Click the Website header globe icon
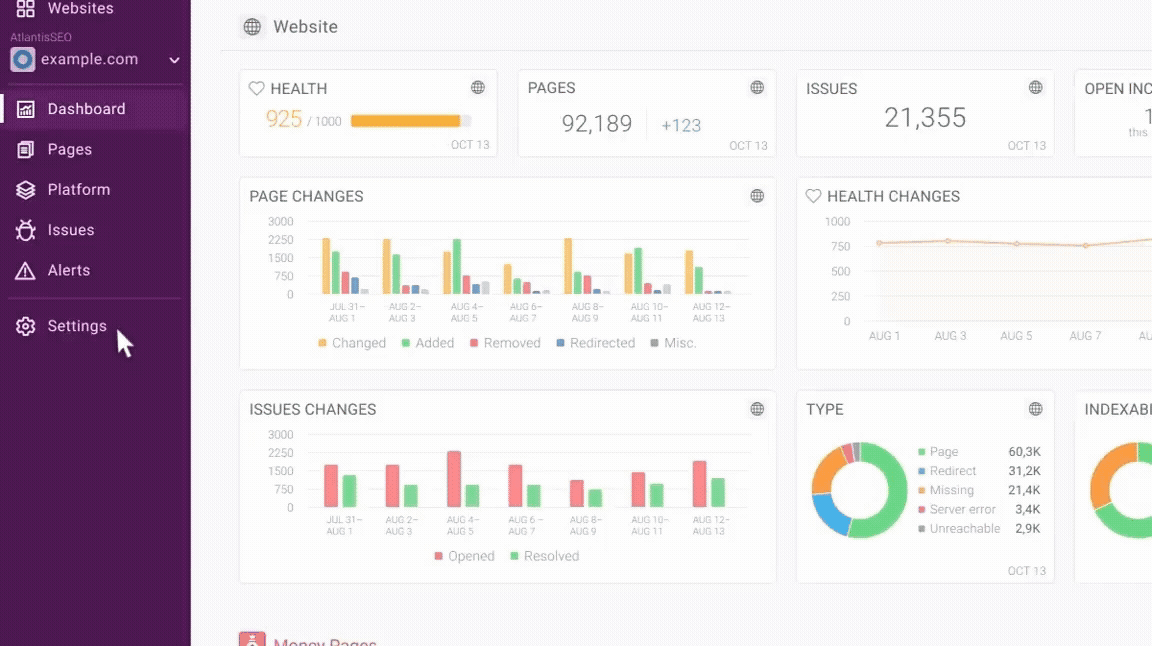 (x=252, y=26)
